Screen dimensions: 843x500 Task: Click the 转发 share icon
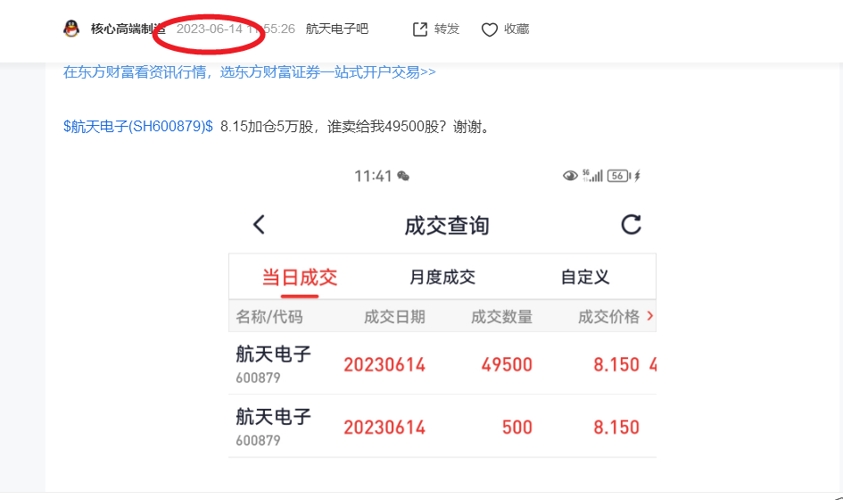420,29
